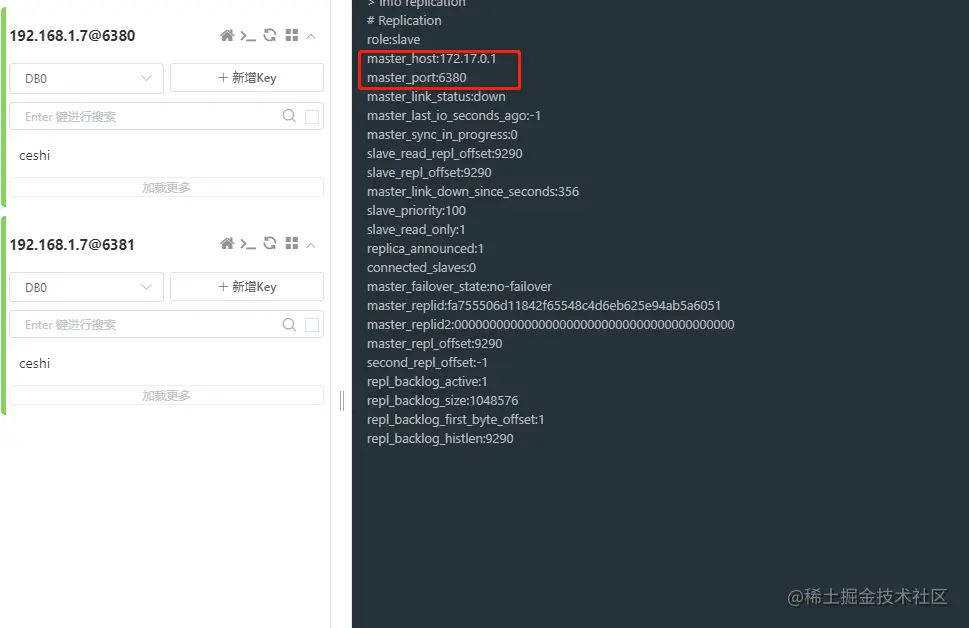
Task: Click the # Replication header line
Action: (x=404, y=20)
